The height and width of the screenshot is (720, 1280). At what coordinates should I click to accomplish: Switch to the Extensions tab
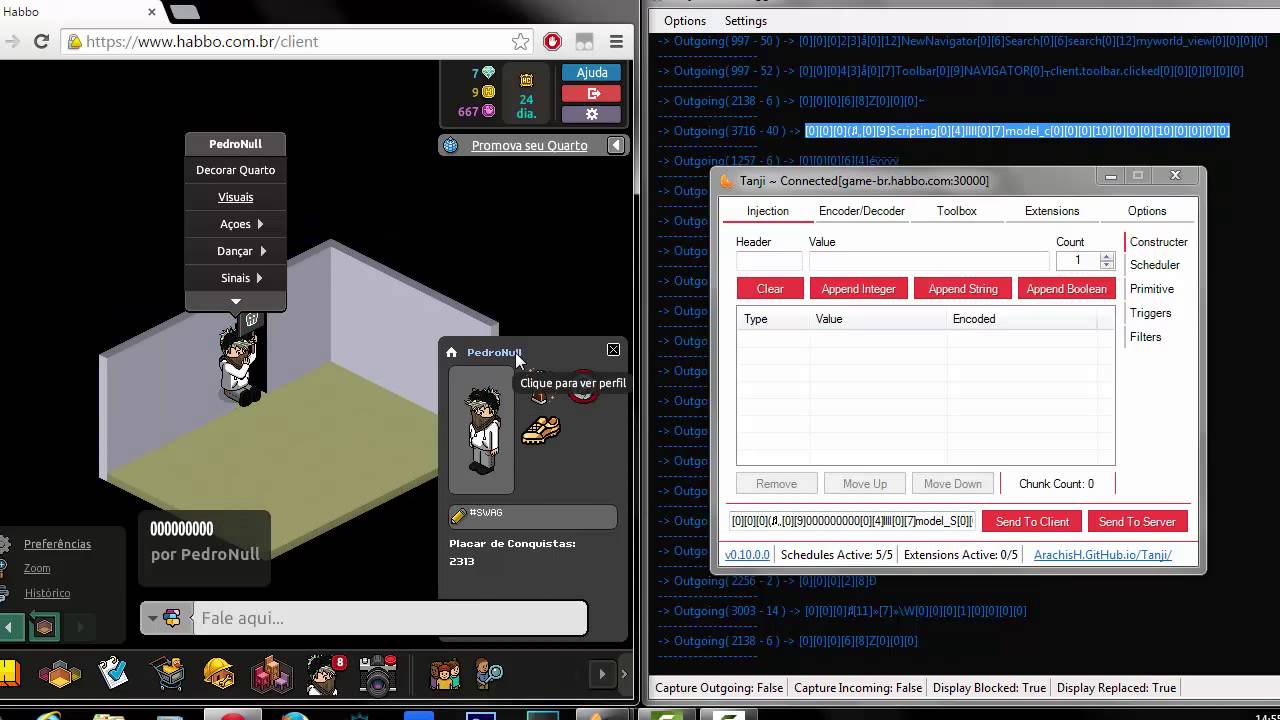click(x=1052, y=211)
